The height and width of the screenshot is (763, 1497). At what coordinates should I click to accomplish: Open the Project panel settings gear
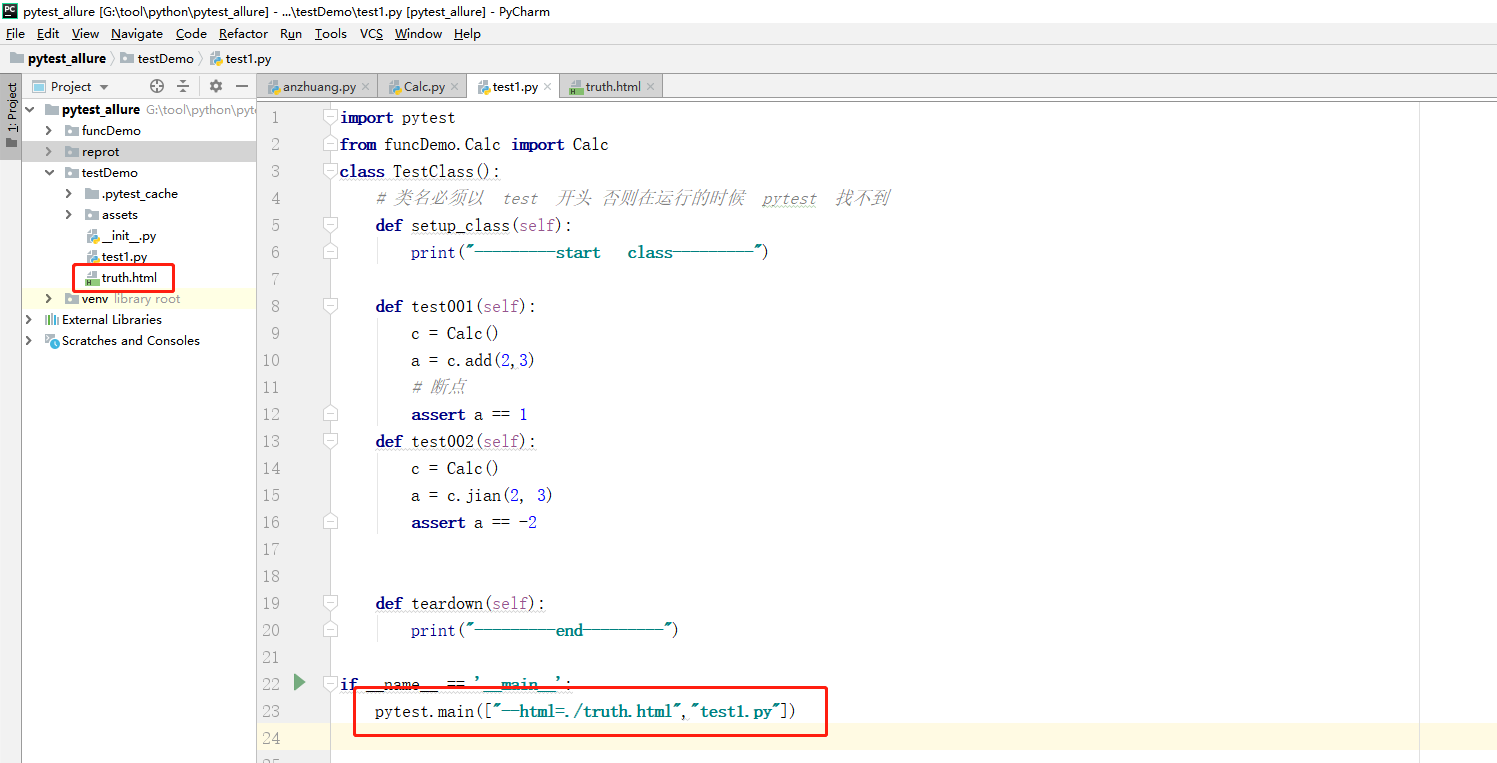click(216, 86)
